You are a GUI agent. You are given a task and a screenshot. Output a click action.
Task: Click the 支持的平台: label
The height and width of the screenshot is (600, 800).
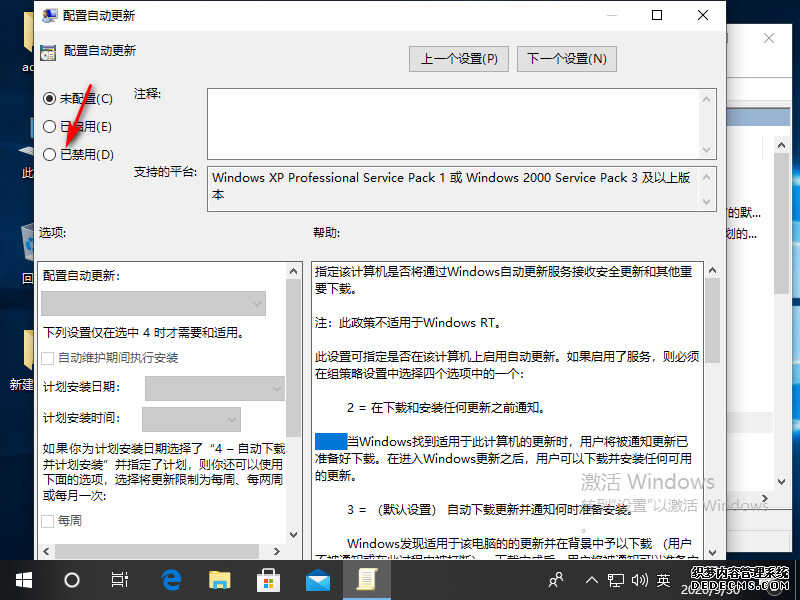click(165, 172)
